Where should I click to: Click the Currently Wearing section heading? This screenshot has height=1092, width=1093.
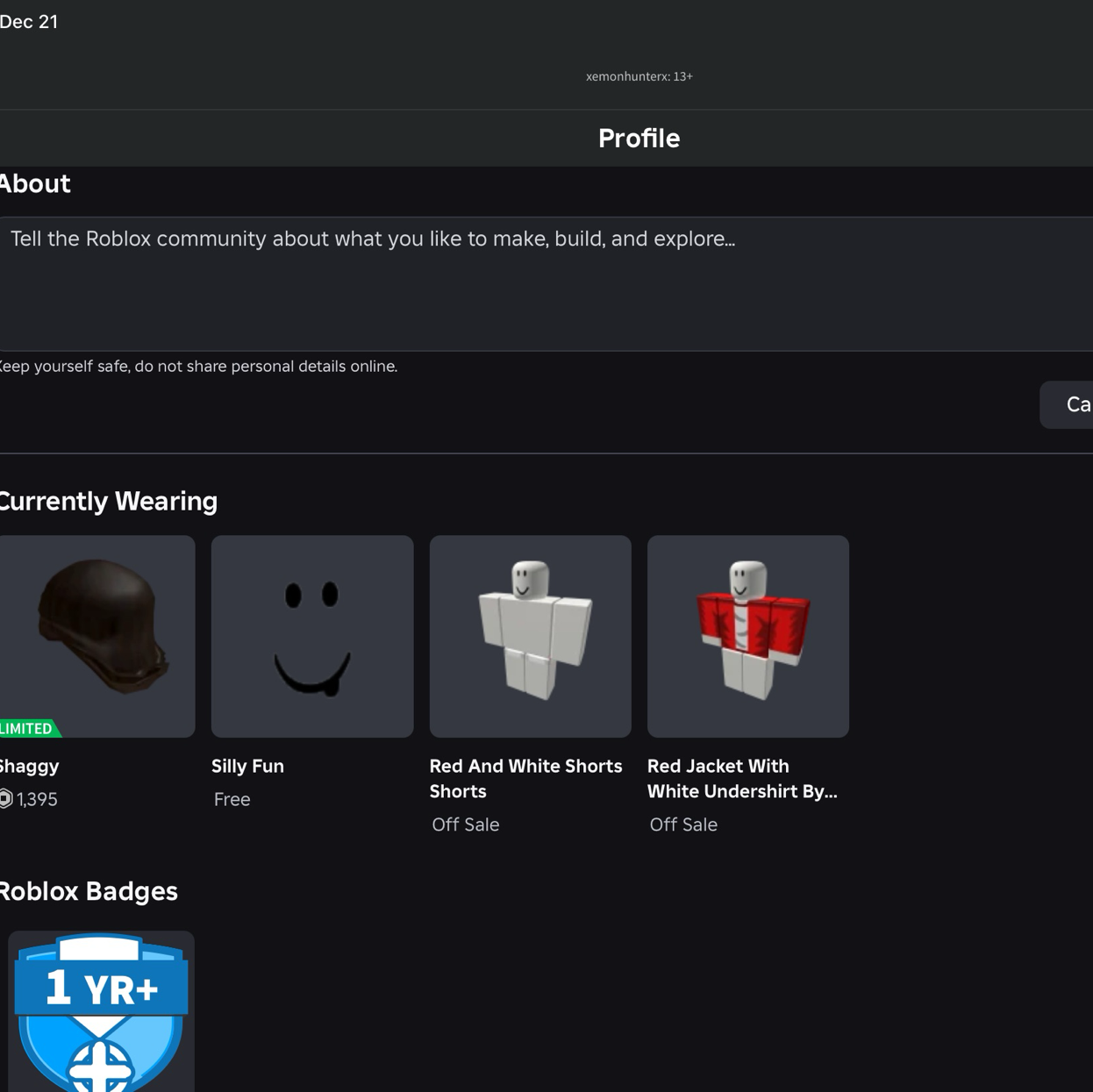coord(108,501)
